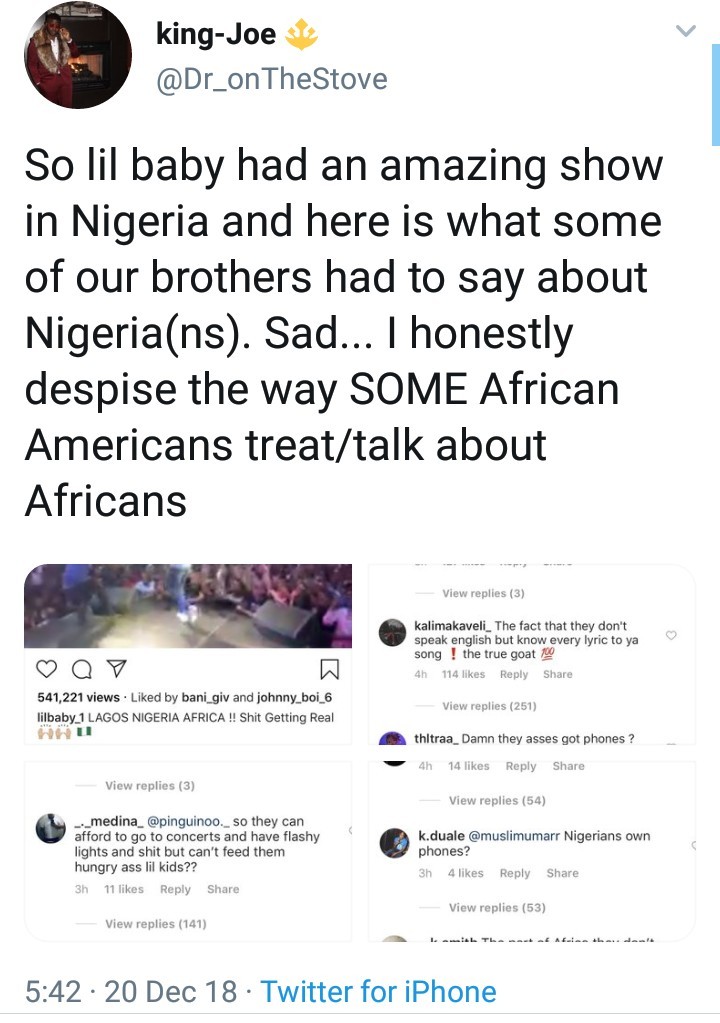The width and height of the screenshot is (720, 1023).
Task: Expand the tweet options chevron
Action: click(x=686, y=32)
